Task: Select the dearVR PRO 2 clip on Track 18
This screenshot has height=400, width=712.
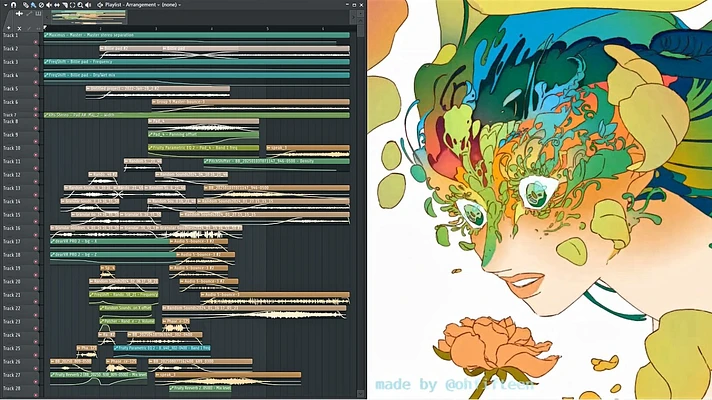Action: (113, 255)
